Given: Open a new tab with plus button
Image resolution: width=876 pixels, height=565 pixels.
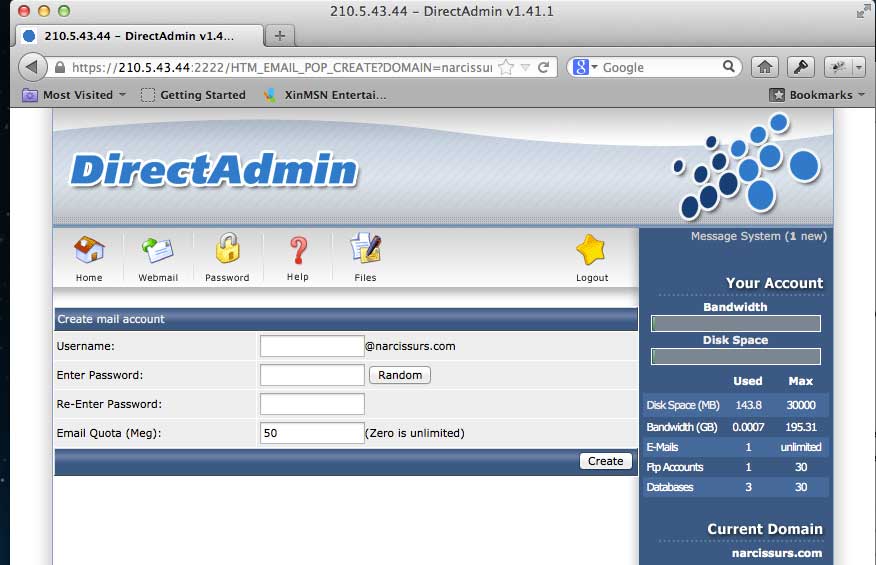Looking at the screenshot, I should click(280, 36).
